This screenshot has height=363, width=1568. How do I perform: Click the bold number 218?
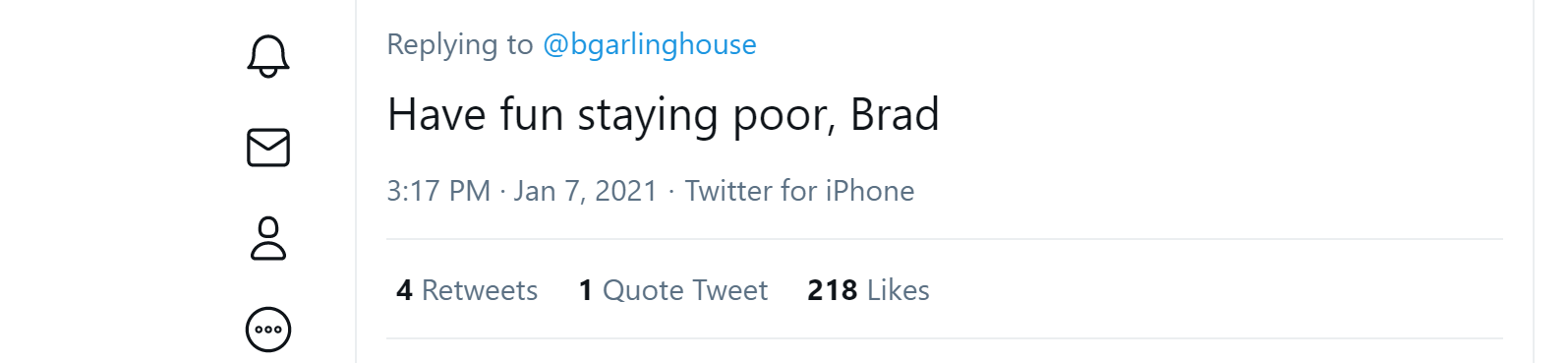click(833, 290)
